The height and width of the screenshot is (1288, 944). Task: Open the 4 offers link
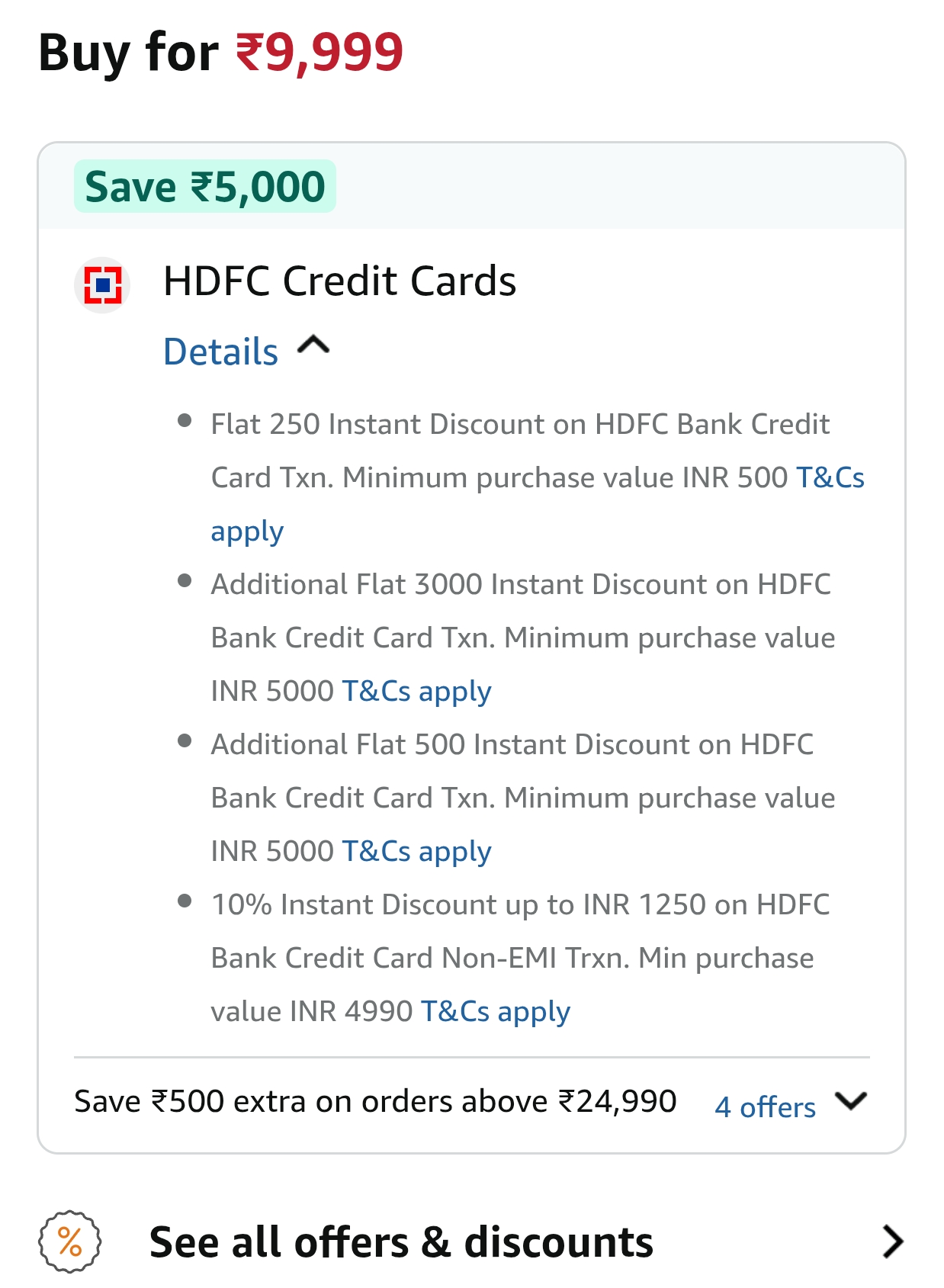click(x=765, y=1107)
